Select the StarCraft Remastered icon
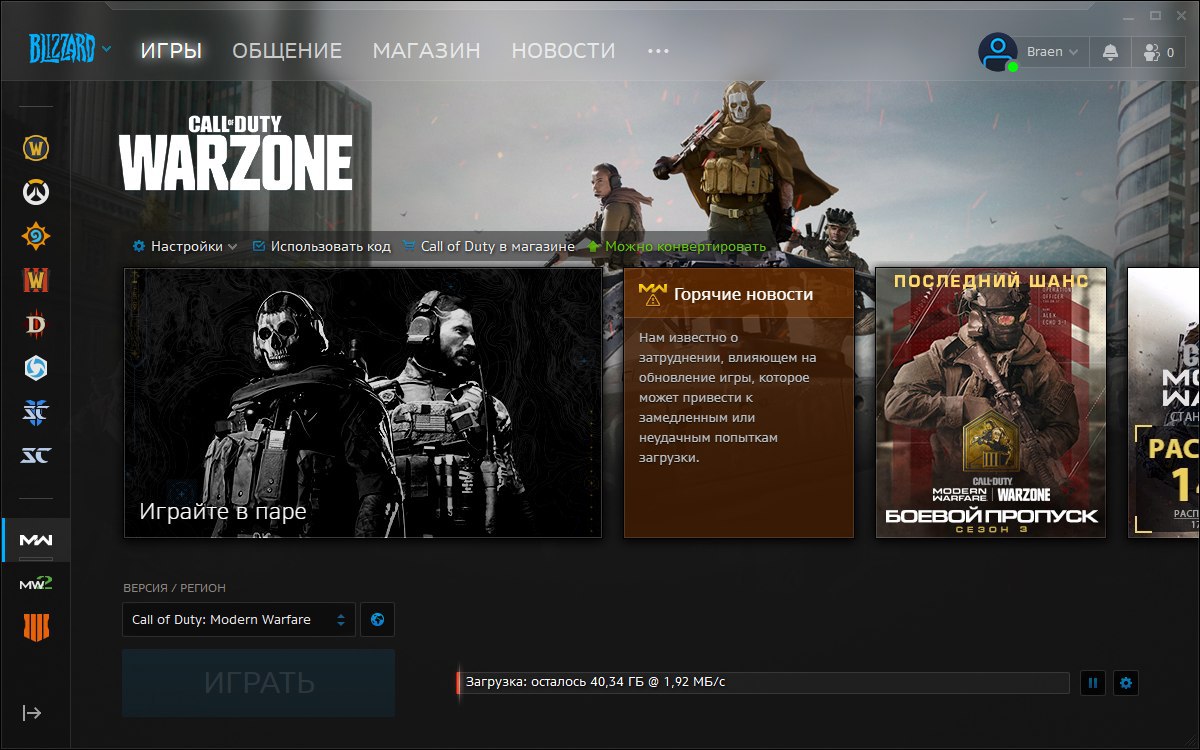Screen dimensions: 1200x750 [36, 456]
